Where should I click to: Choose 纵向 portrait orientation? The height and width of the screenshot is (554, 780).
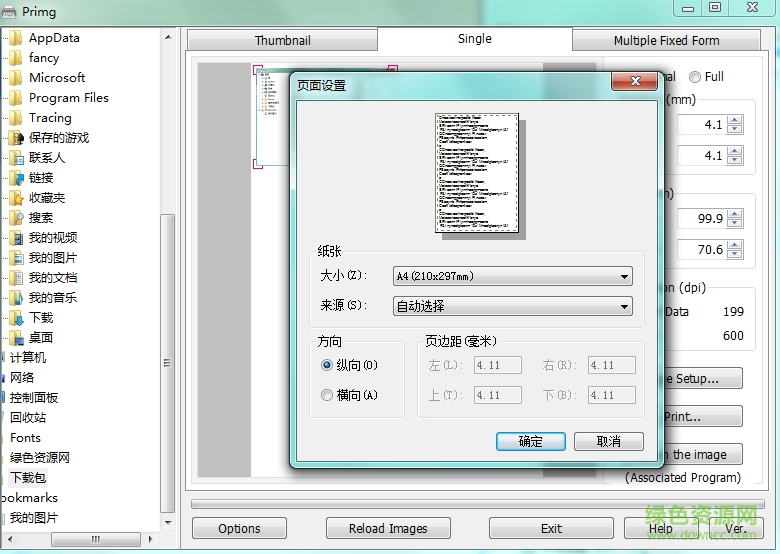point(326,365)
